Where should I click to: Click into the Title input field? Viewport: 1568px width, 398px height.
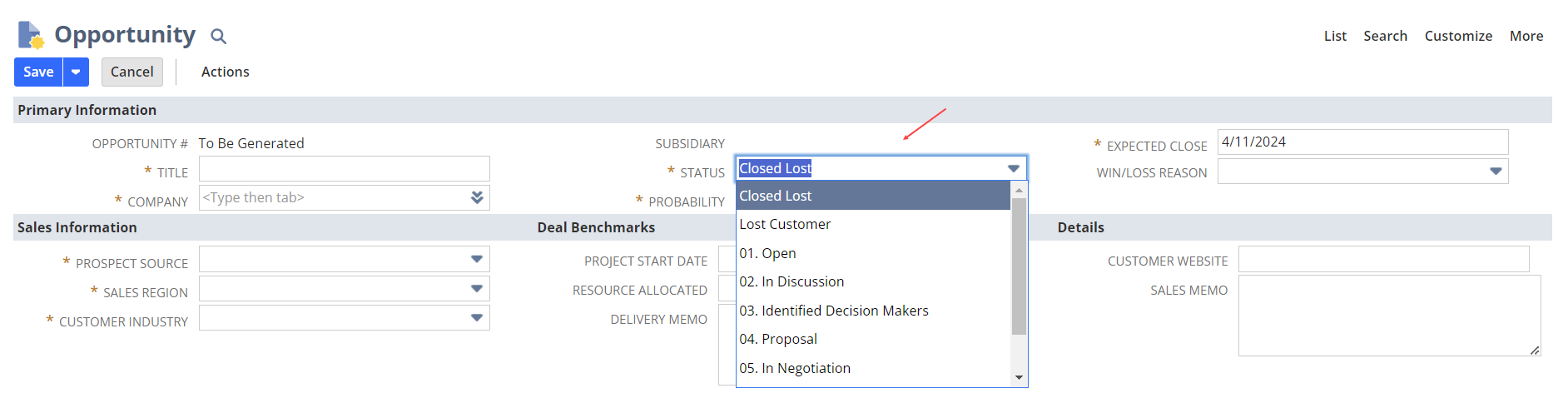click(344, 169)
